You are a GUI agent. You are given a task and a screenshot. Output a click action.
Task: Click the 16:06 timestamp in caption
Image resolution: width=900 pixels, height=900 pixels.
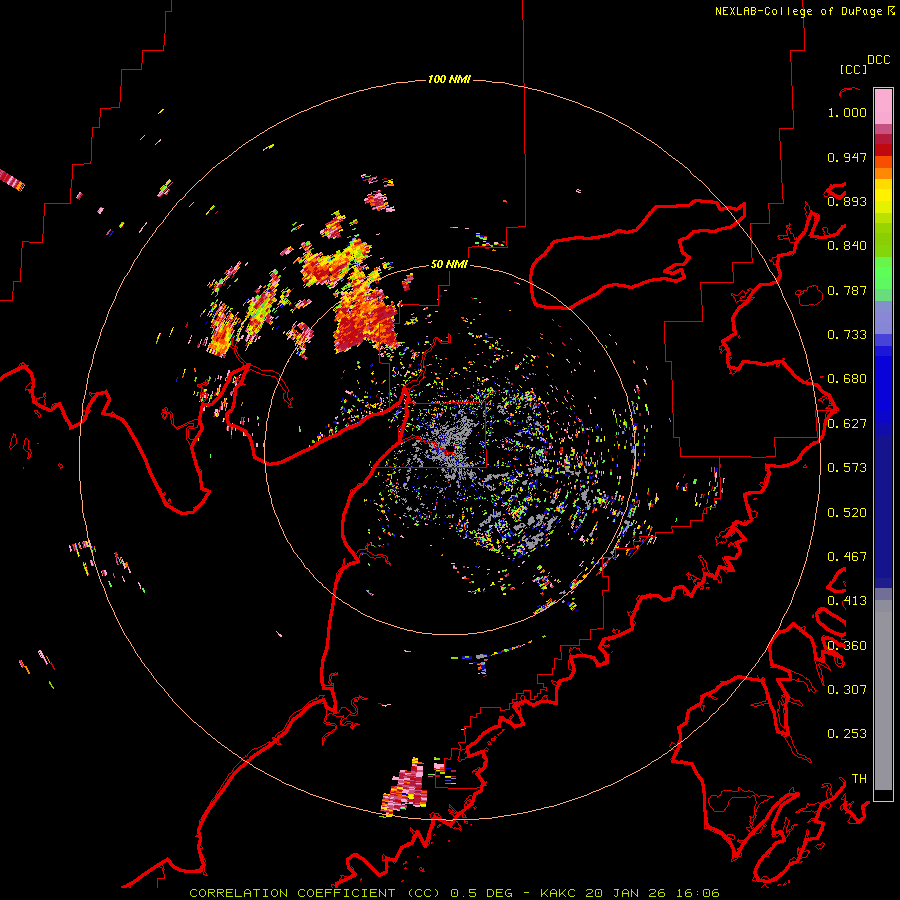click(x=698, y=893)
